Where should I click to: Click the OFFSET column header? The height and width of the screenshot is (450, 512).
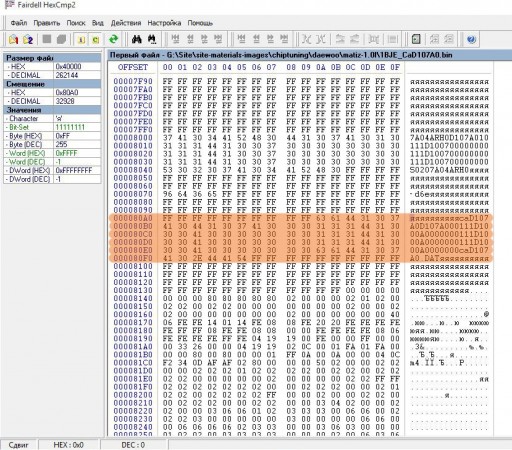point(133,67)
